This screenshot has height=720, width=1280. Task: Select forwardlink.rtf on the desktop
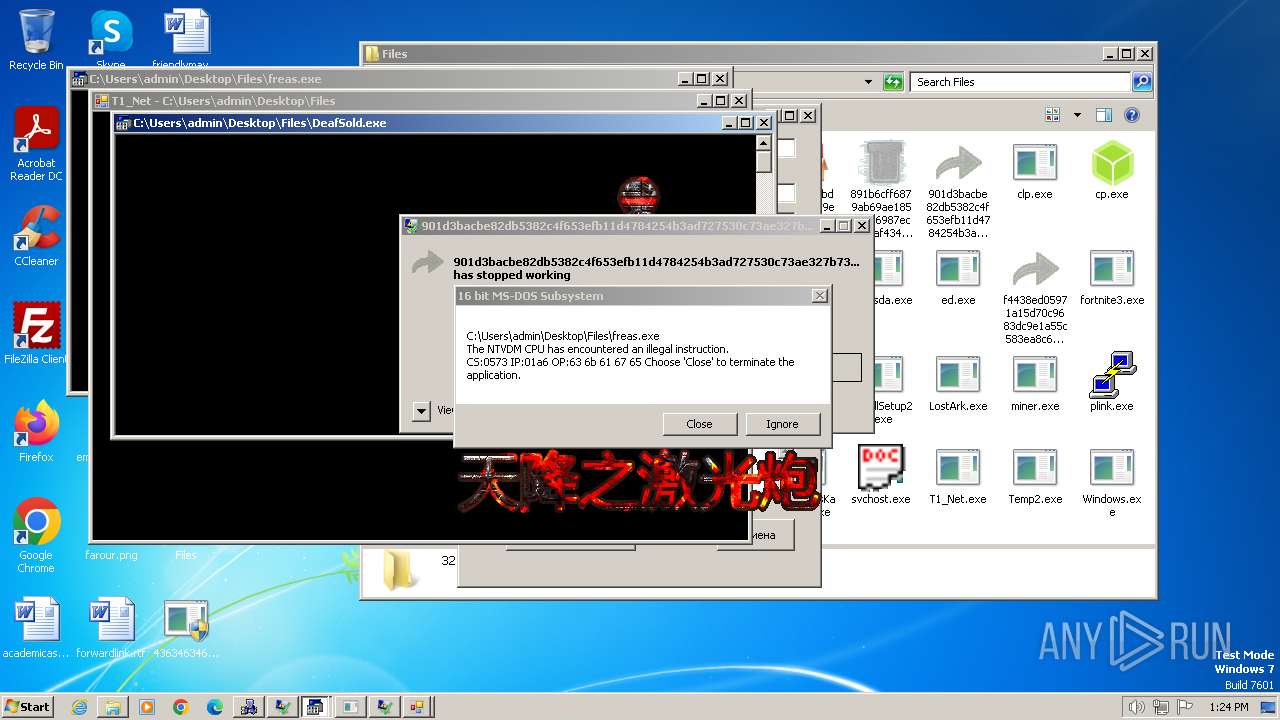[110, 629]
